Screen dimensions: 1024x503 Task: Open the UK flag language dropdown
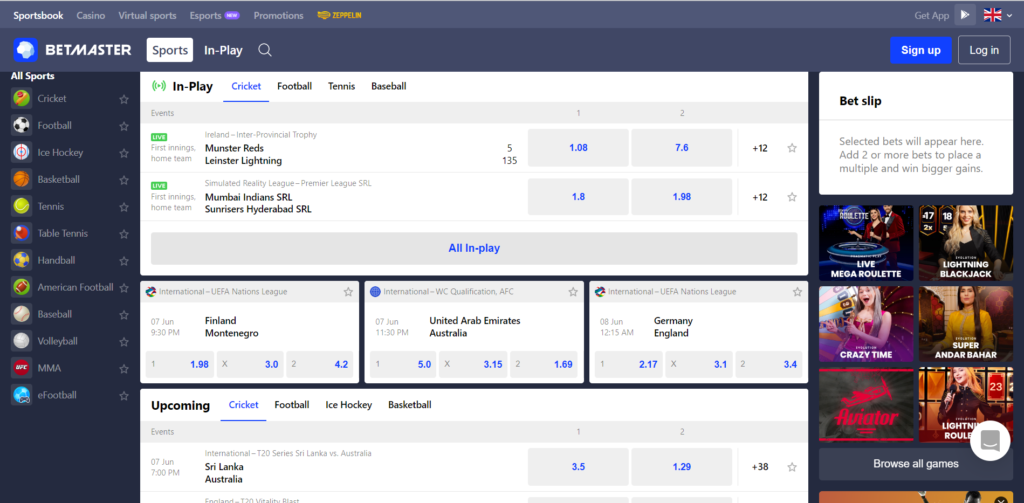point(998,15)
